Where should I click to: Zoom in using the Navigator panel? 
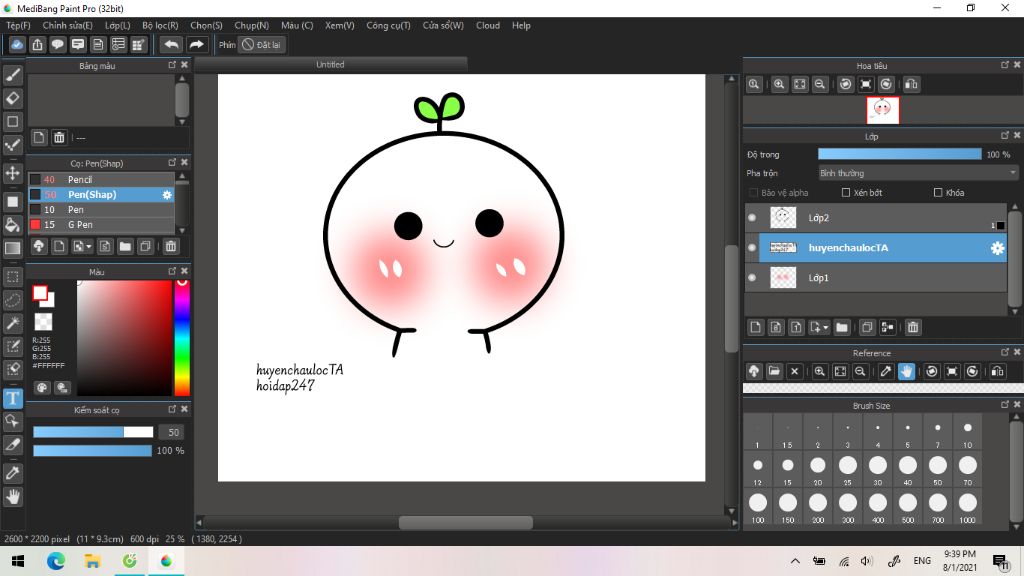pos(779,84)
